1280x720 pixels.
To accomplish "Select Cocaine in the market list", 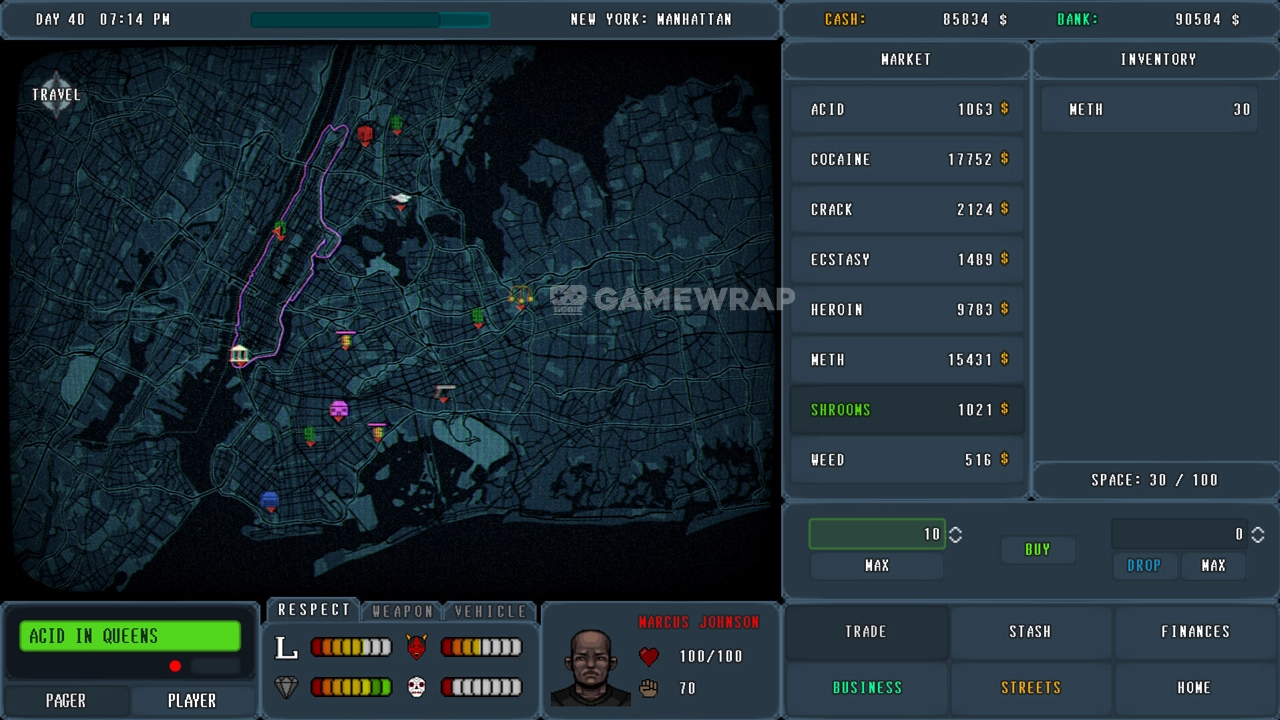I will (907, 159).
